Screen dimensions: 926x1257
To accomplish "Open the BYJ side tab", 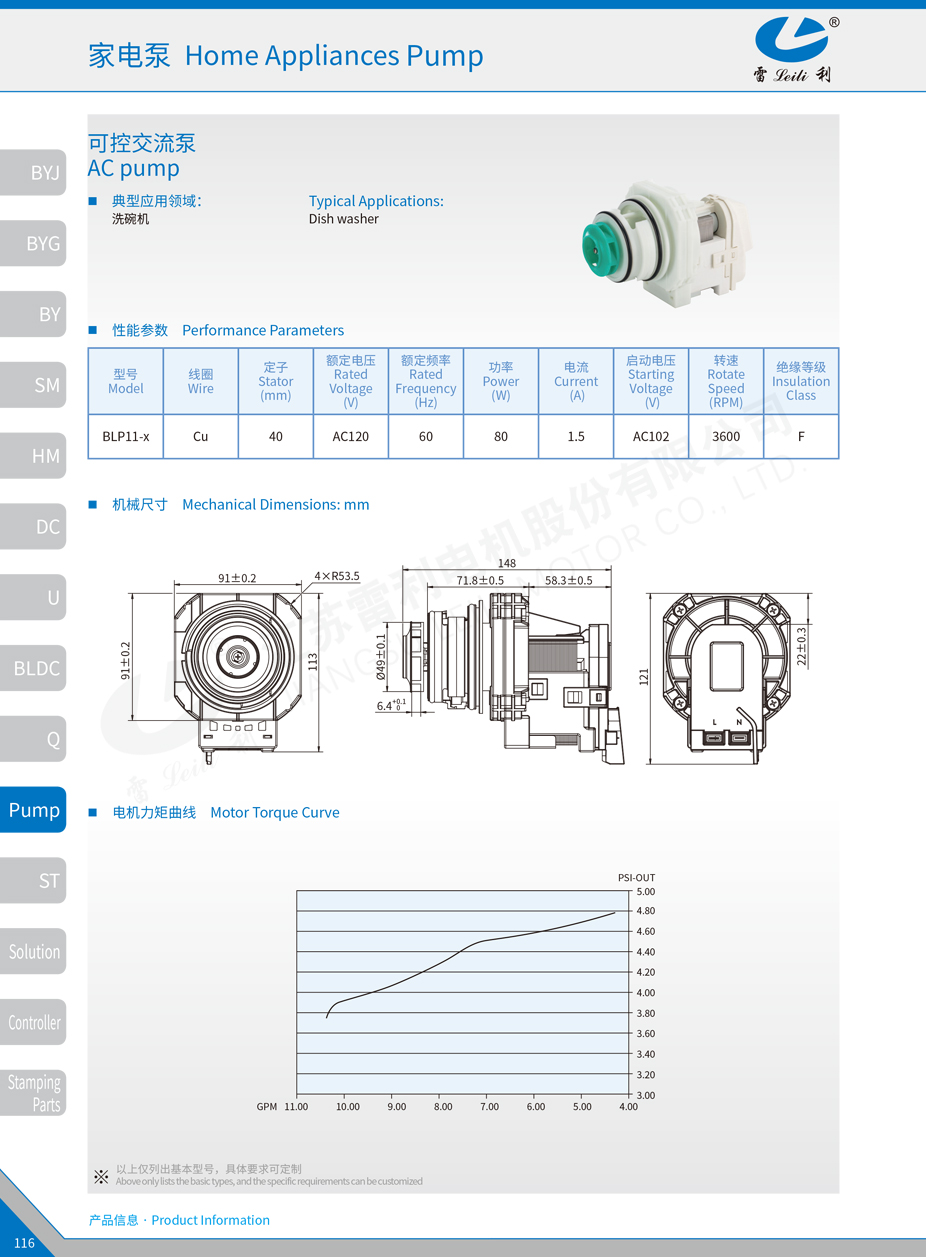I will click(x=34, y=173).
